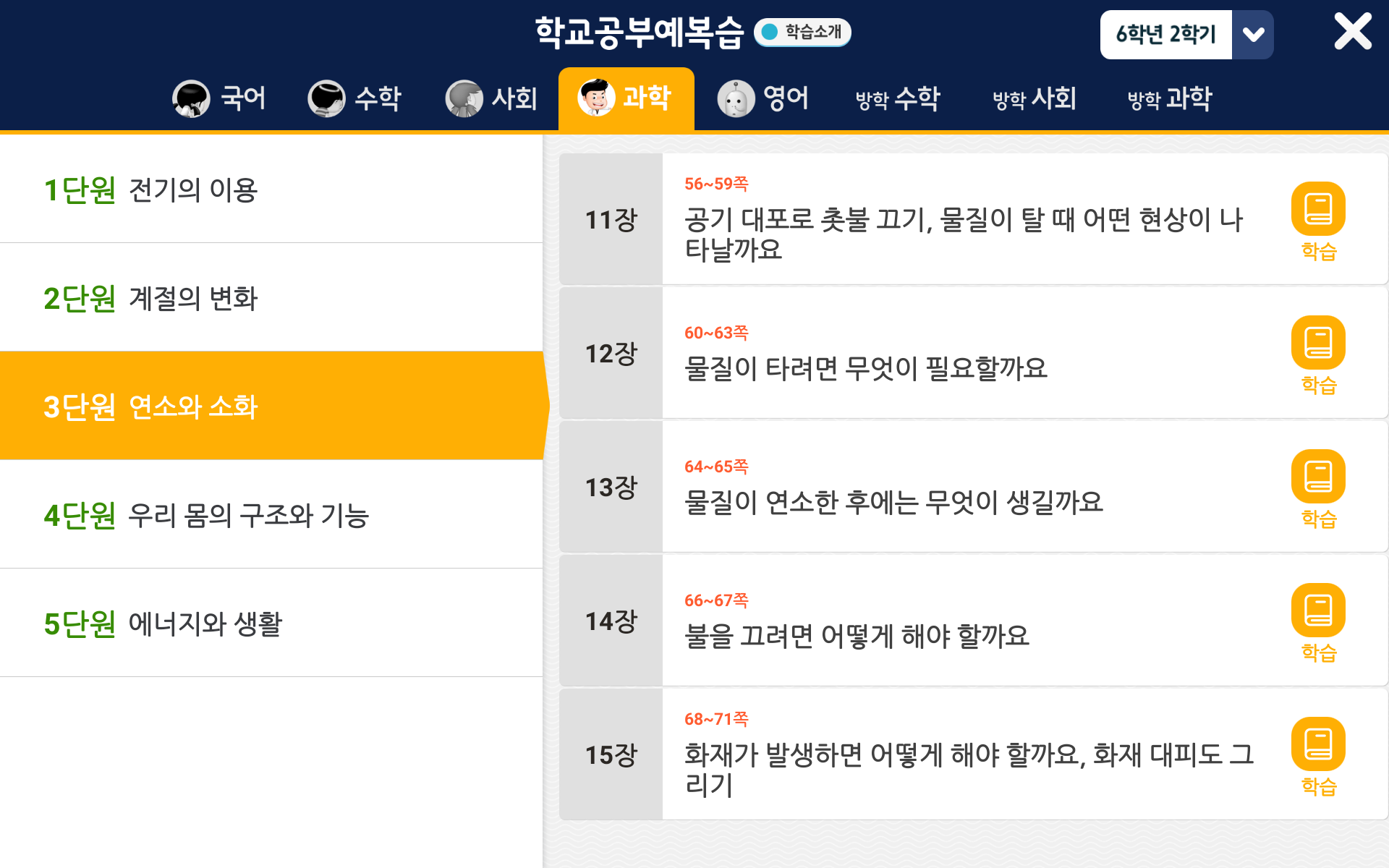This screenshot has height=868, width=1389.
Task: Expand the 6학년 2학기 dropdown arrow
Action: point(1253,35)
